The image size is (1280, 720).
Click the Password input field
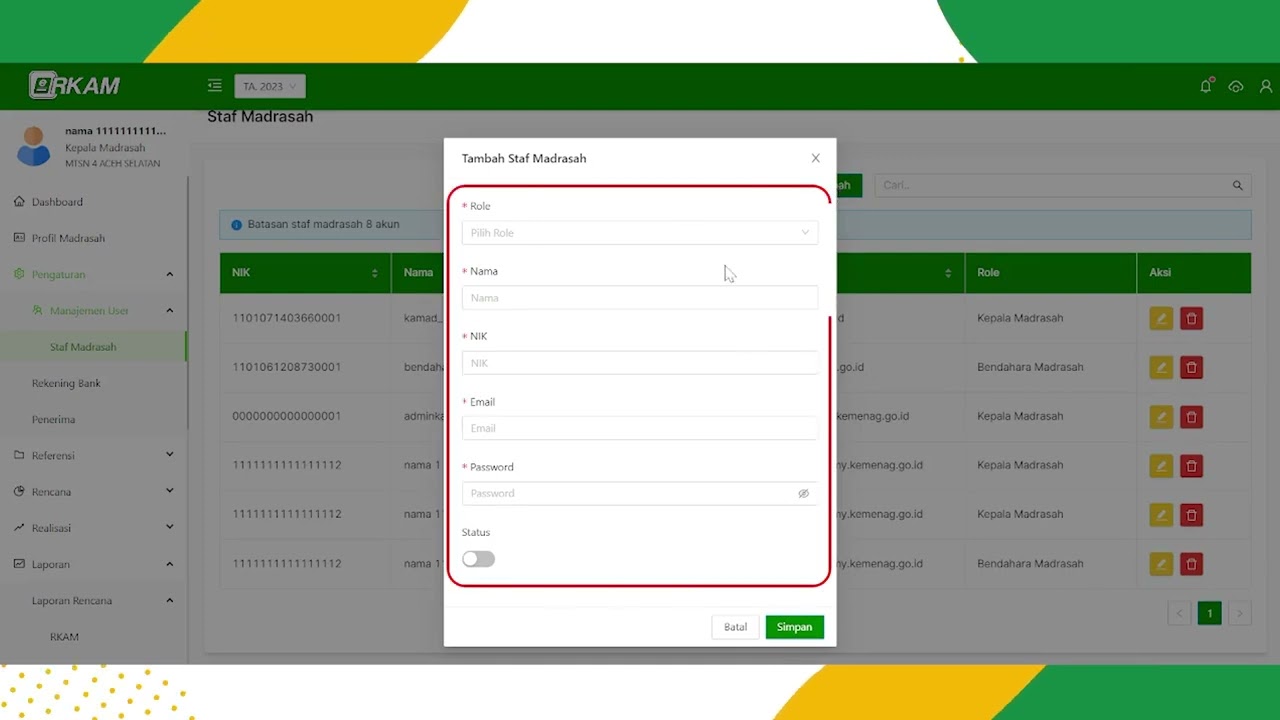[x=640, y=493]
